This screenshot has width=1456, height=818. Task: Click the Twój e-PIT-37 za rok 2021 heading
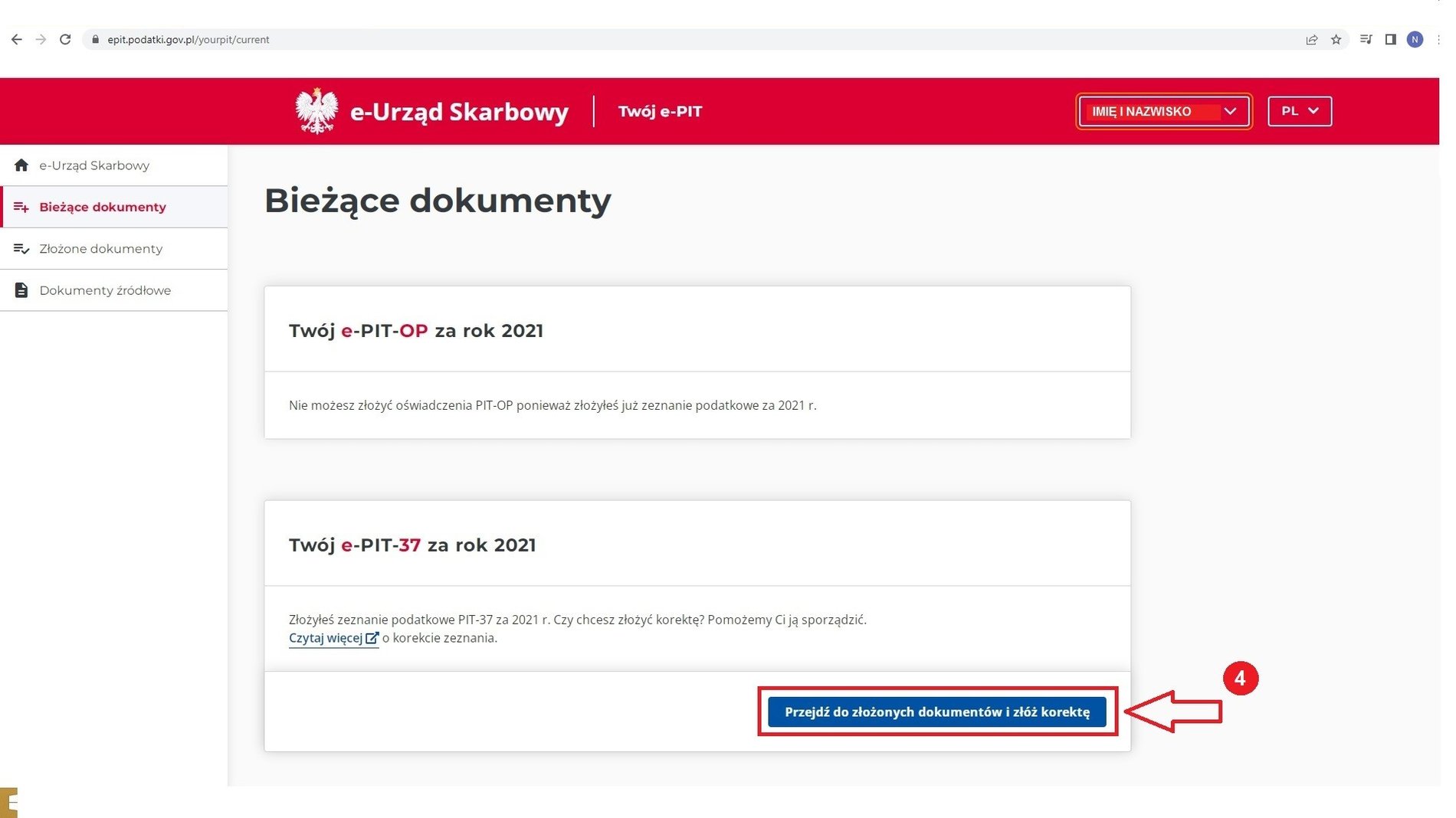[412, 545]
